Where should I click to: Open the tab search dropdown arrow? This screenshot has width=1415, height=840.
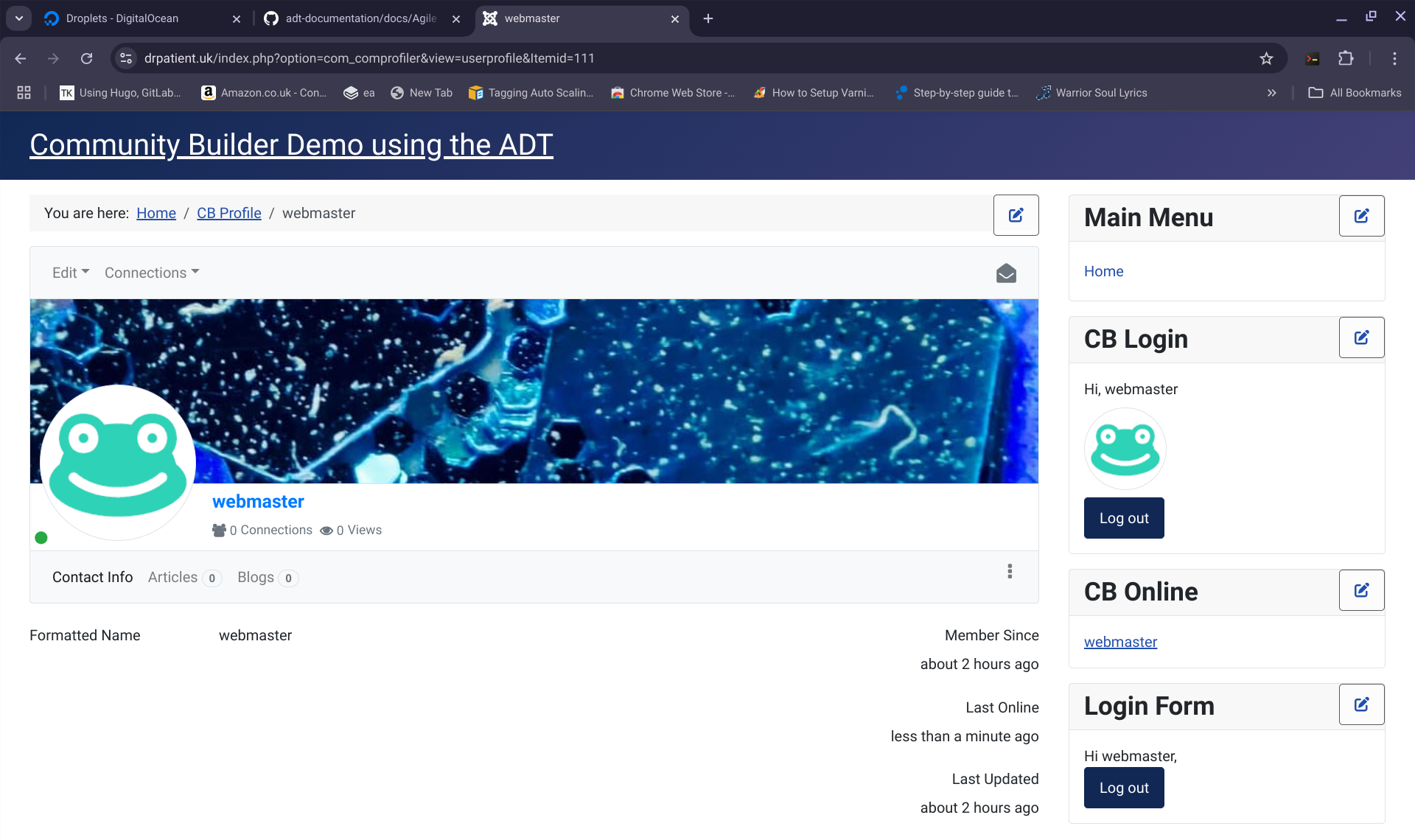(19, 18)
